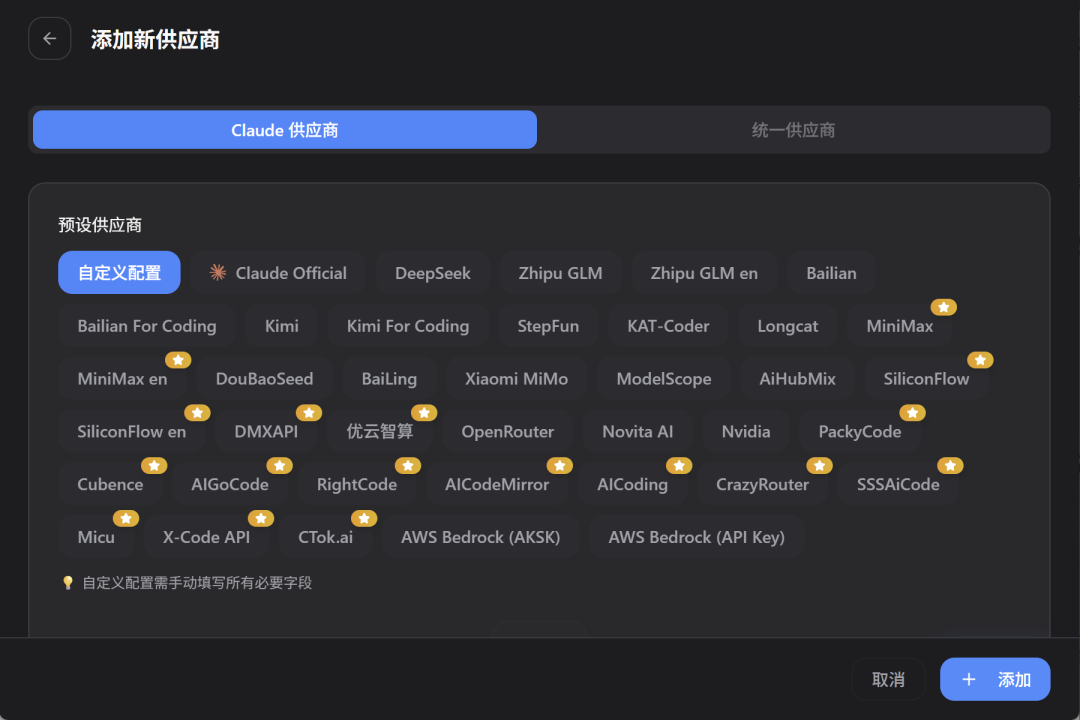Click the plus icon on the 添加 button
Screen dimensions: 1080x720
(x=968, y=679)
